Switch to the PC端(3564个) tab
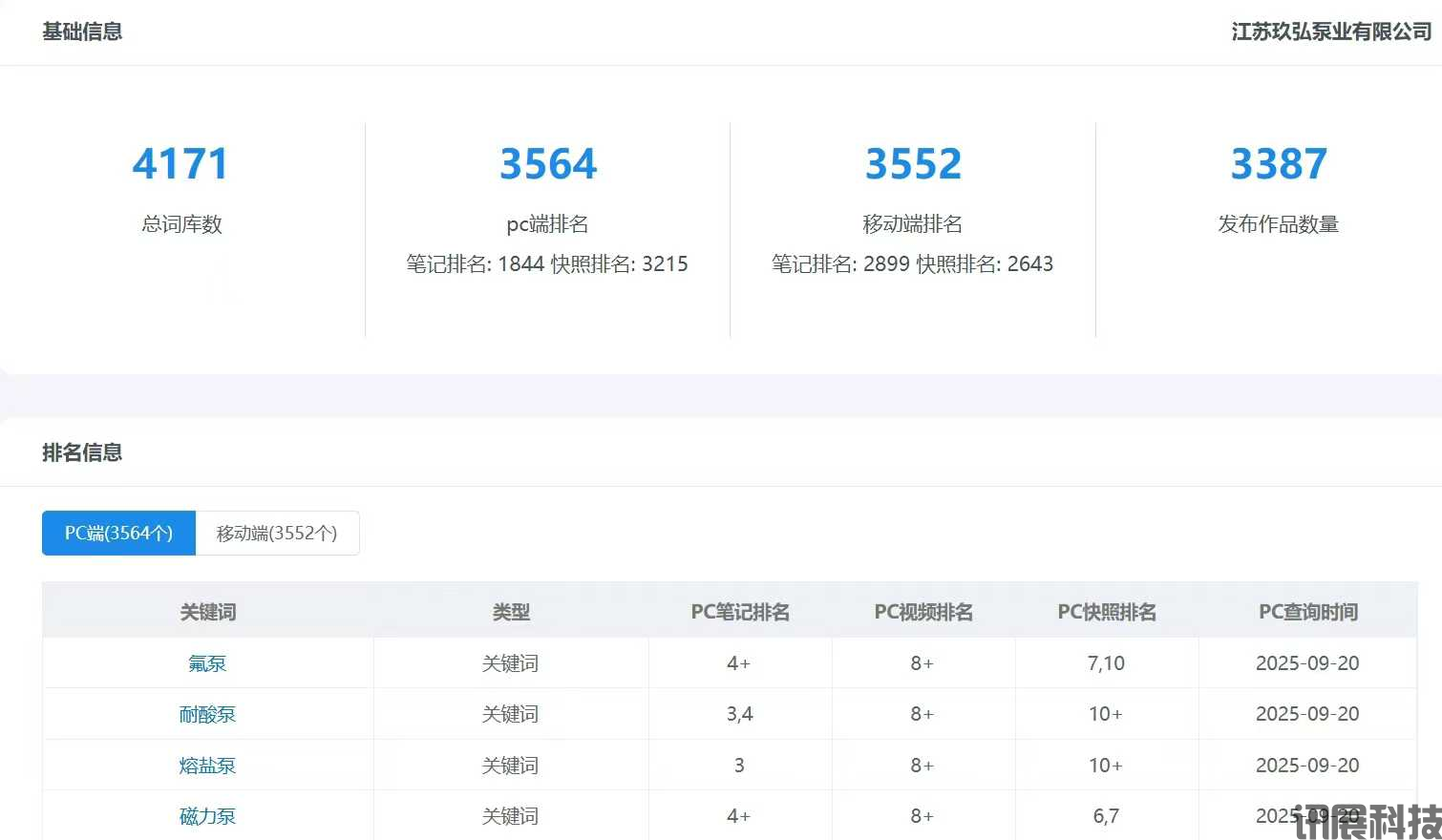 tap(118, 533)
